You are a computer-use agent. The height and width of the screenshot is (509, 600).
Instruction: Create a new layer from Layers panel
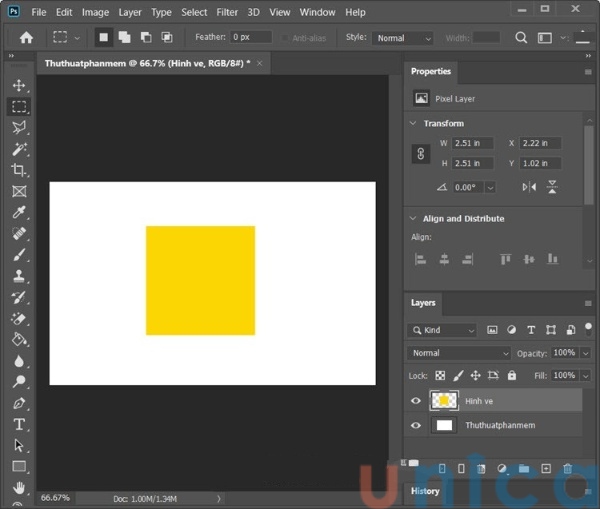click(x=546, y=468)
